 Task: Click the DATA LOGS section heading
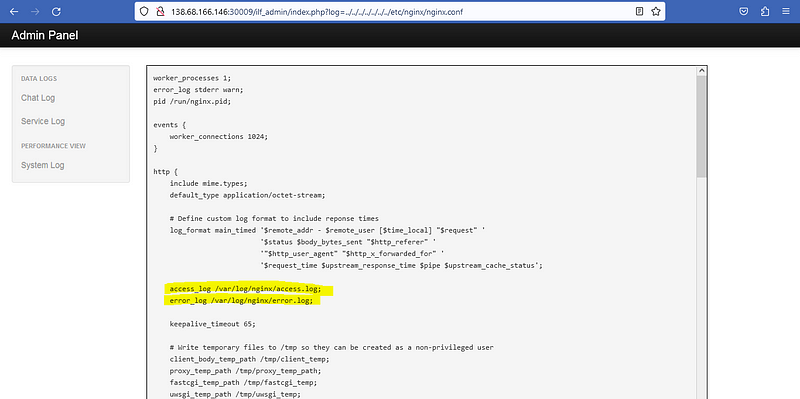(39, 79)
